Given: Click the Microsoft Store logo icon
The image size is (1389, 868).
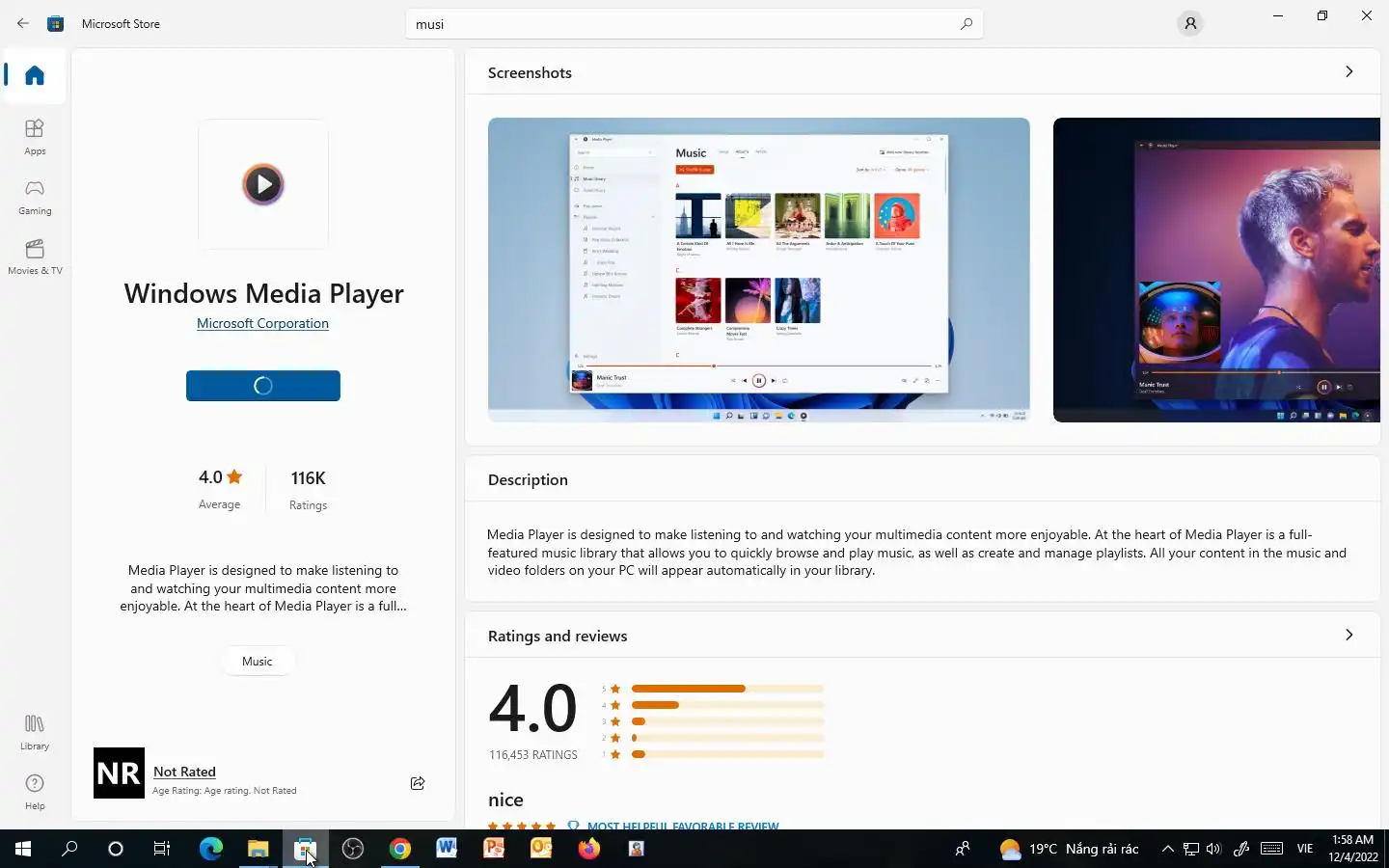Looking at the screenshot, I should [x=56, y=23].
